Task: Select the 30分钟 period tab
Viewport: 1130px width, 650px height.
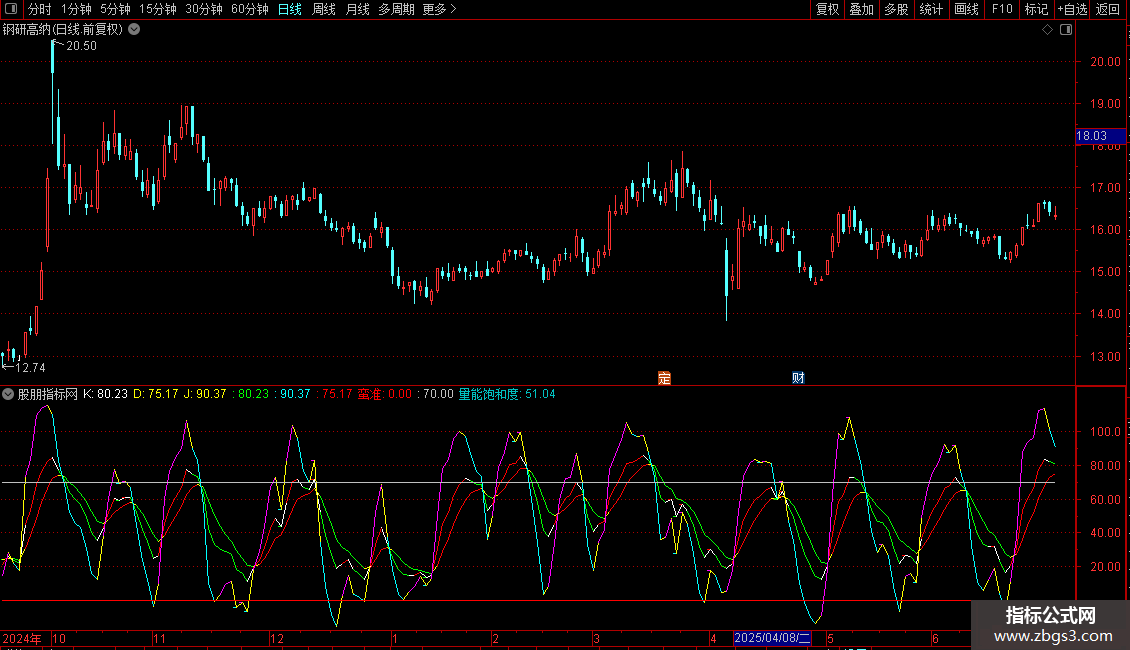Action: pyautogui.click(x=203, y=9)
